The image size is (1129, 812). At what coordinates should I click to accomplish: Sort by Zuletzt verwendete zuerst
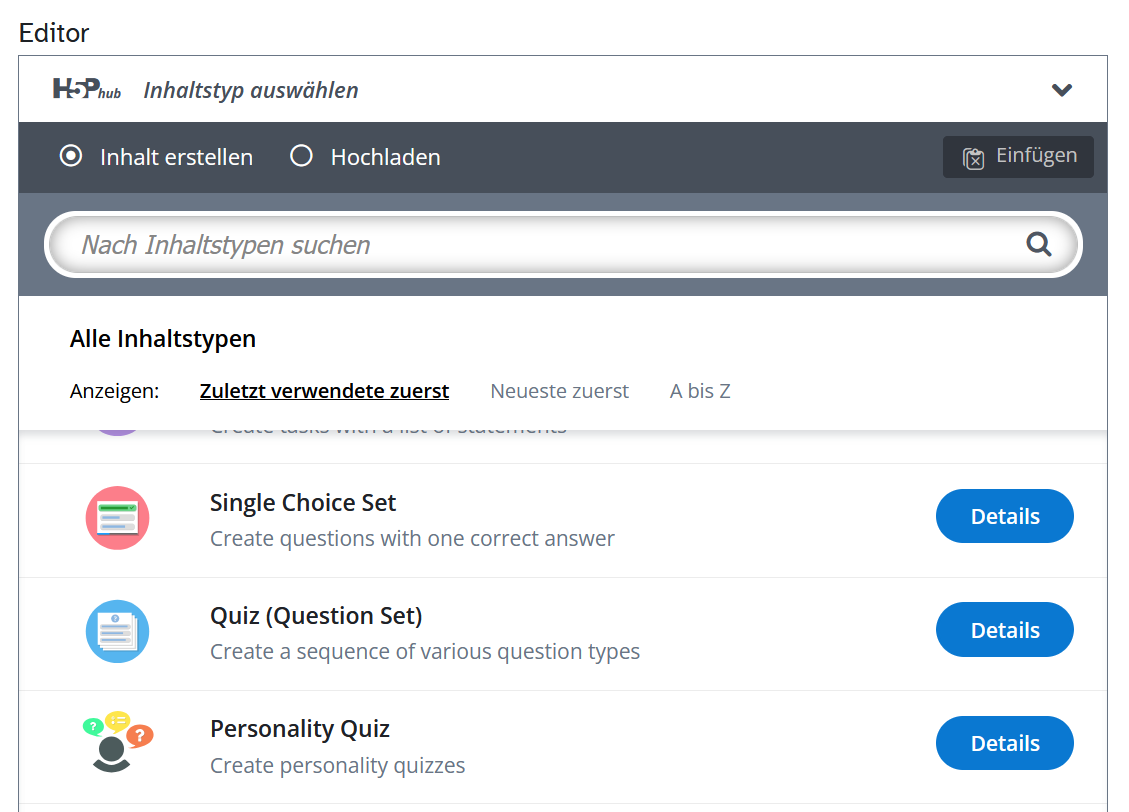[x=324, y=391]
